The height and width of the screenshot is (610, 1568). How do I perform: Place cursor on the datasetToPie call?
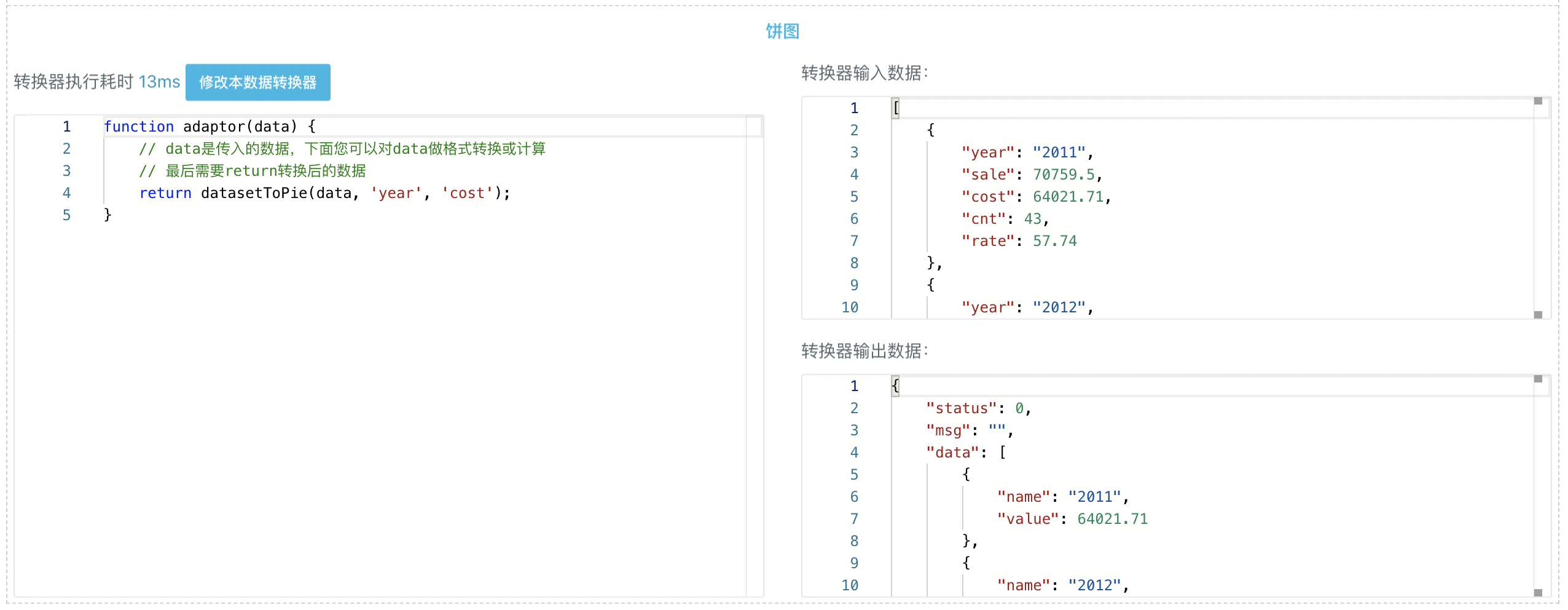tap(253, 193)
